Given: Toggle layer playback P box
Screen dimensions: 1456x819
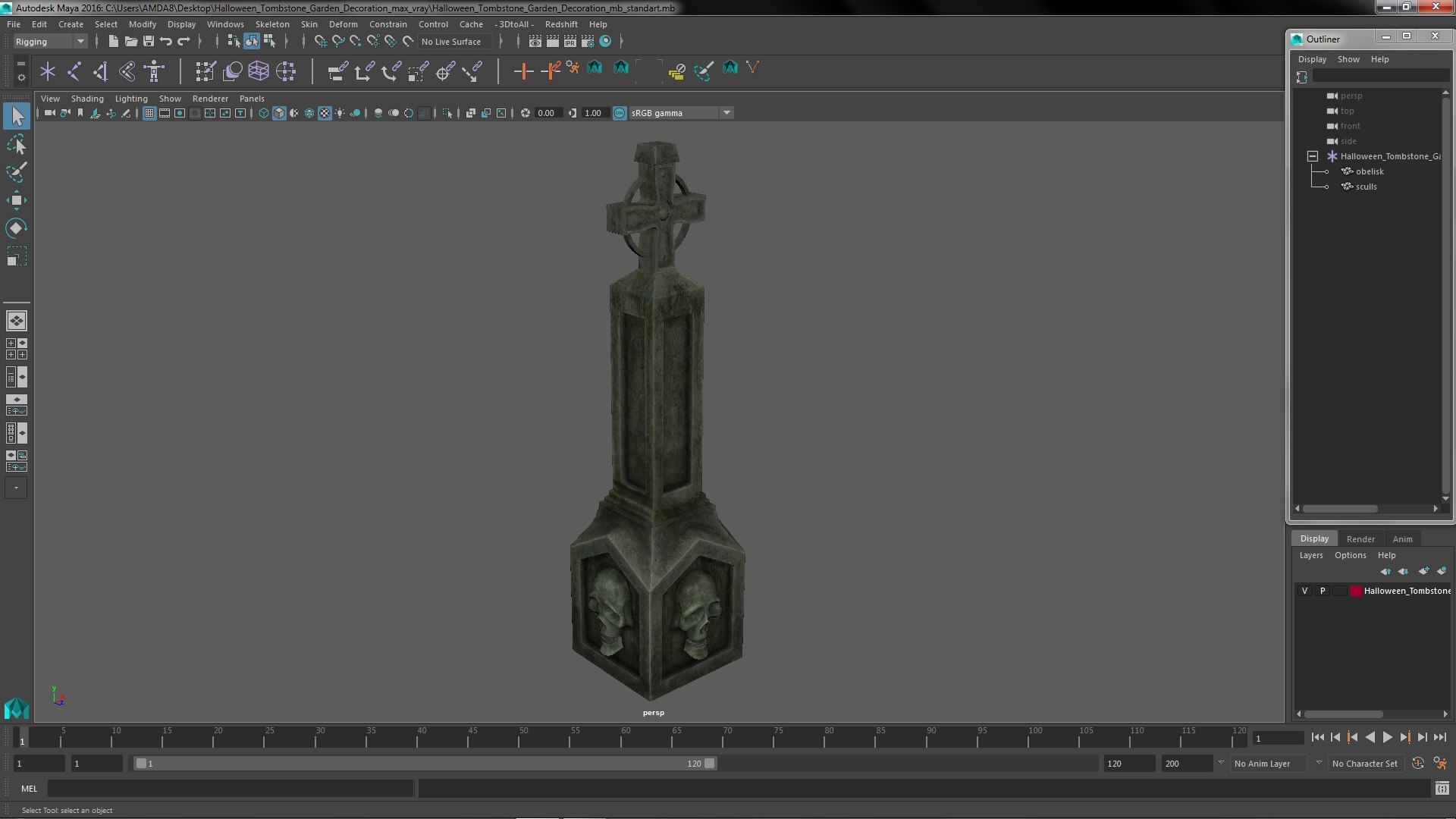Looking at the screenshot, I should [1323, 591].
